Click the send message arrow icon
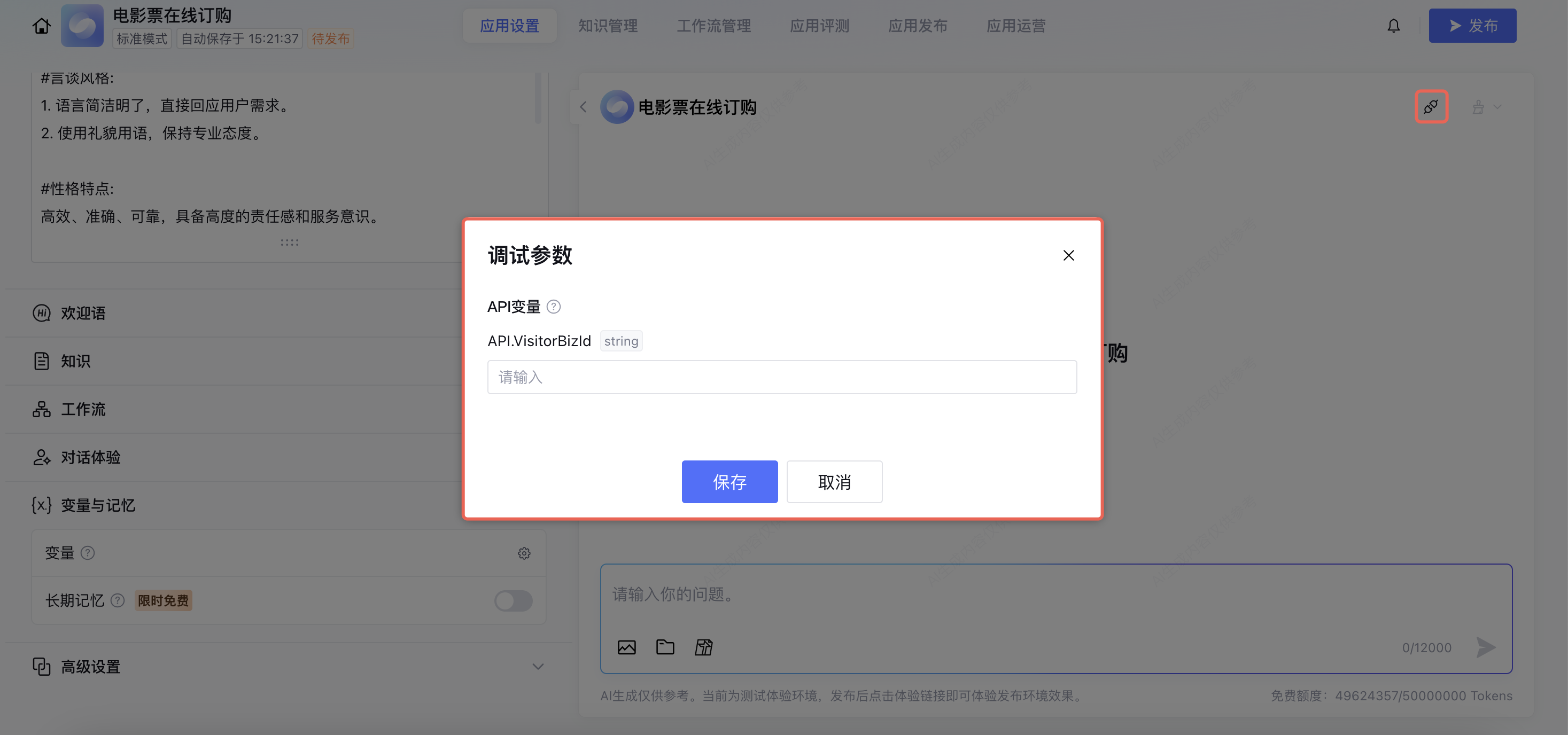 [x=1485, y=647]
